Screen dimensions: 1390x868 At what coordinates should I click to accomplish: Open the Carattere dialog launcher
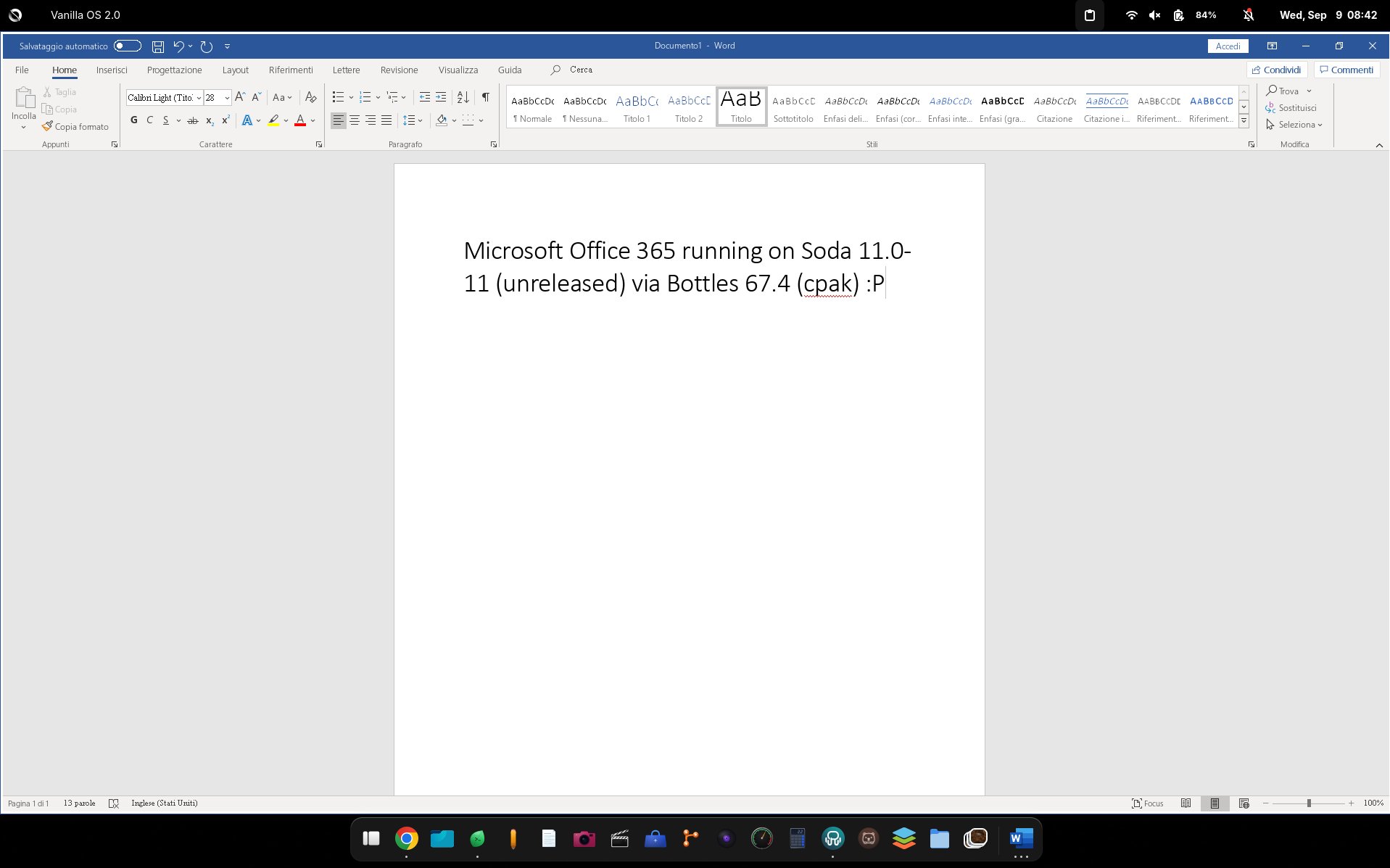pos(319,144)
